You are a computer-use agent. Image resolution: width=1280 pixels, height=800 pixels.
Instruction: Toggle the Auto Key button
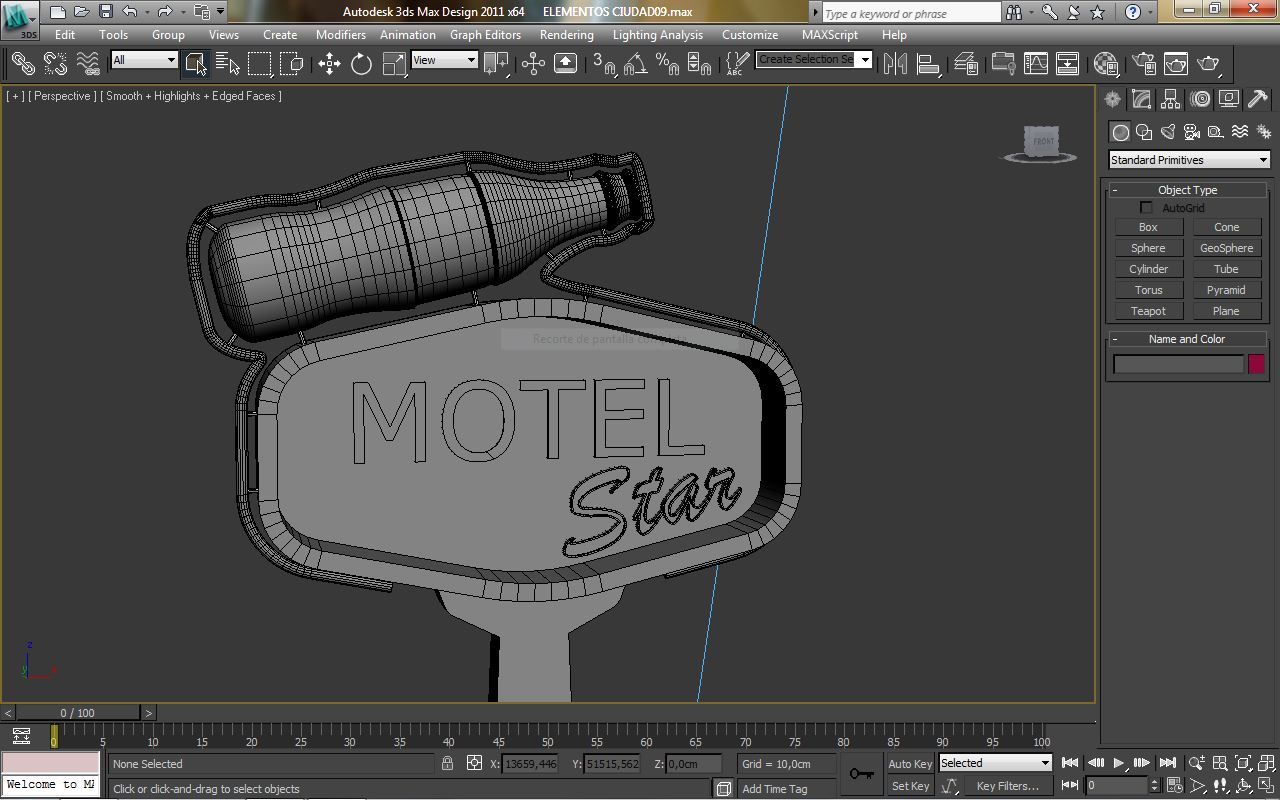(910, 764)
